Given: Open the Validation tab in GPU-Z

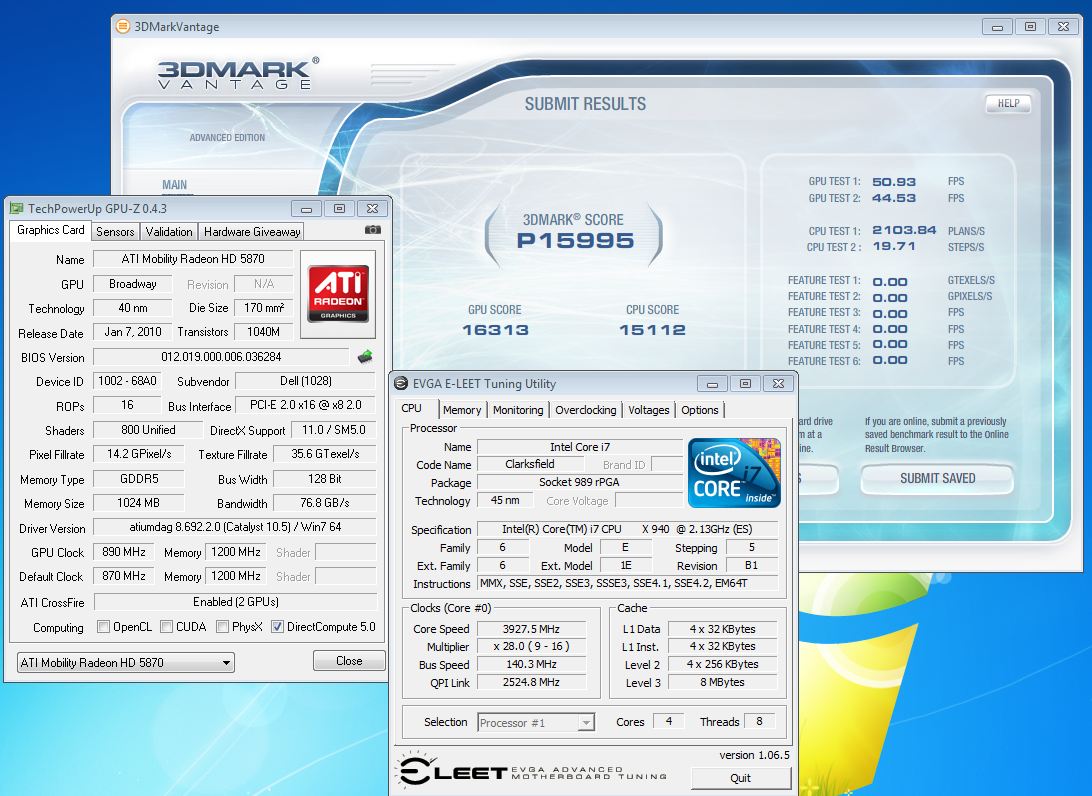Looking at the screenshot, I should (x=169, y=232).
